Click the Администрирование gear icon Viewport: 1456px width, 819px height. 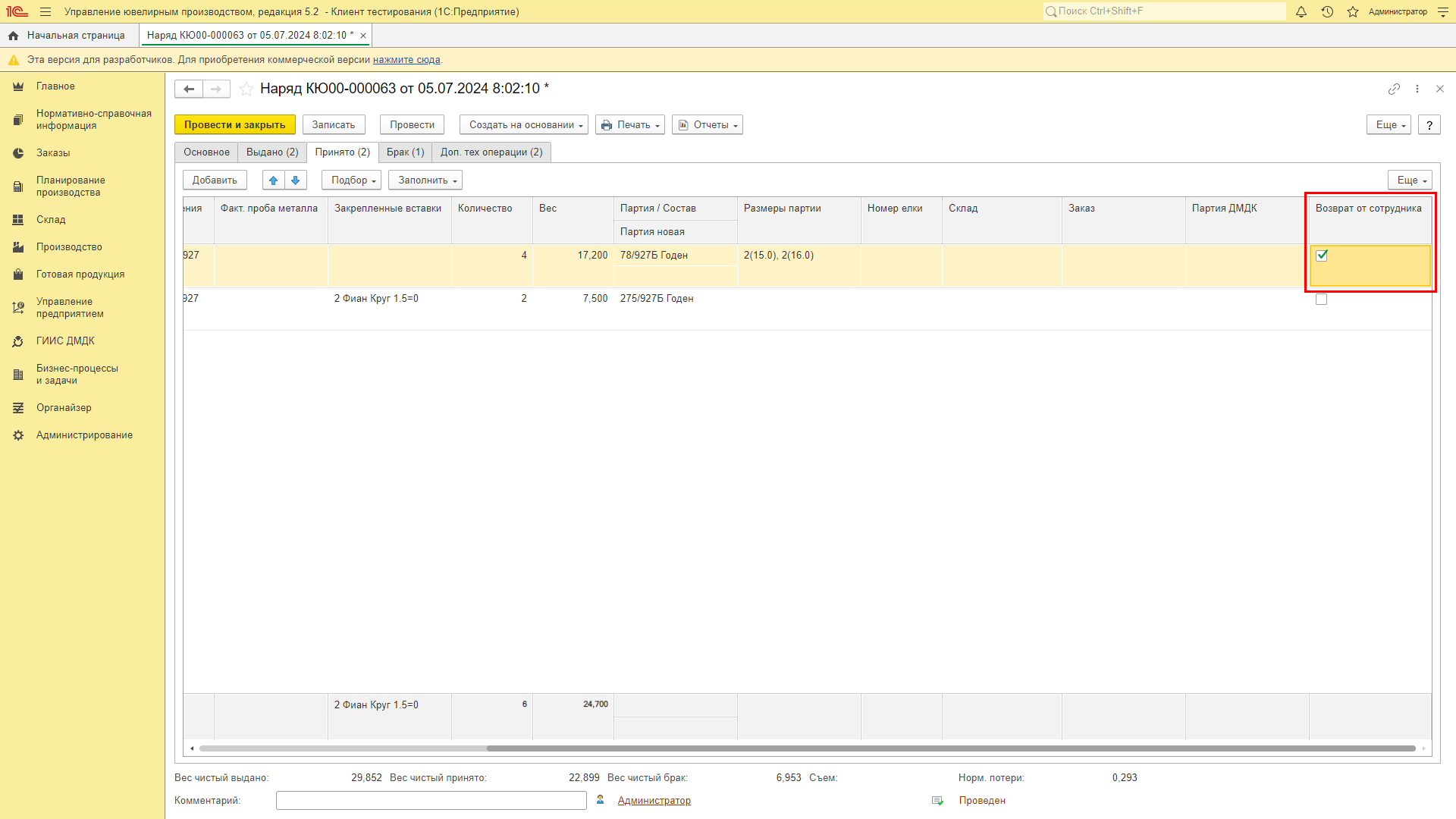tap(18, 435)
